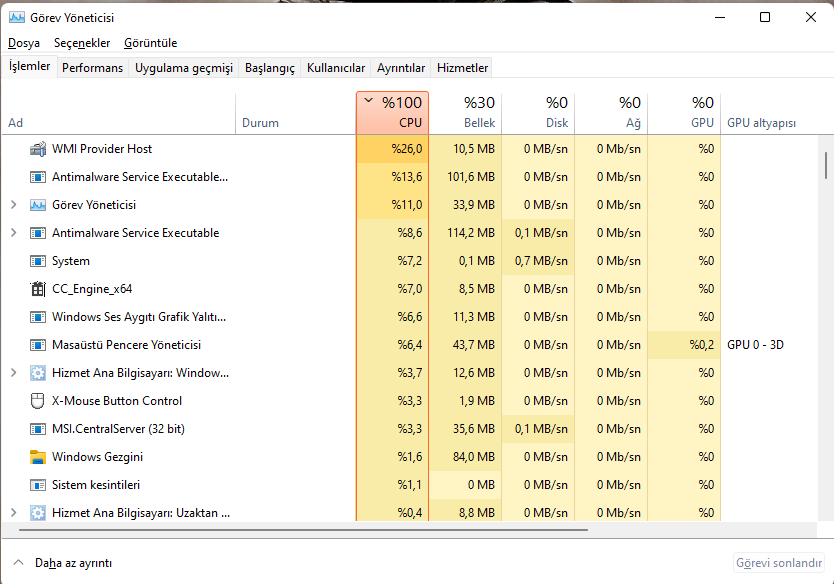This screenshot has width=834, height=584.
Task: Close the Görev Yöneticisi window
Action: [x=811, y=18]
